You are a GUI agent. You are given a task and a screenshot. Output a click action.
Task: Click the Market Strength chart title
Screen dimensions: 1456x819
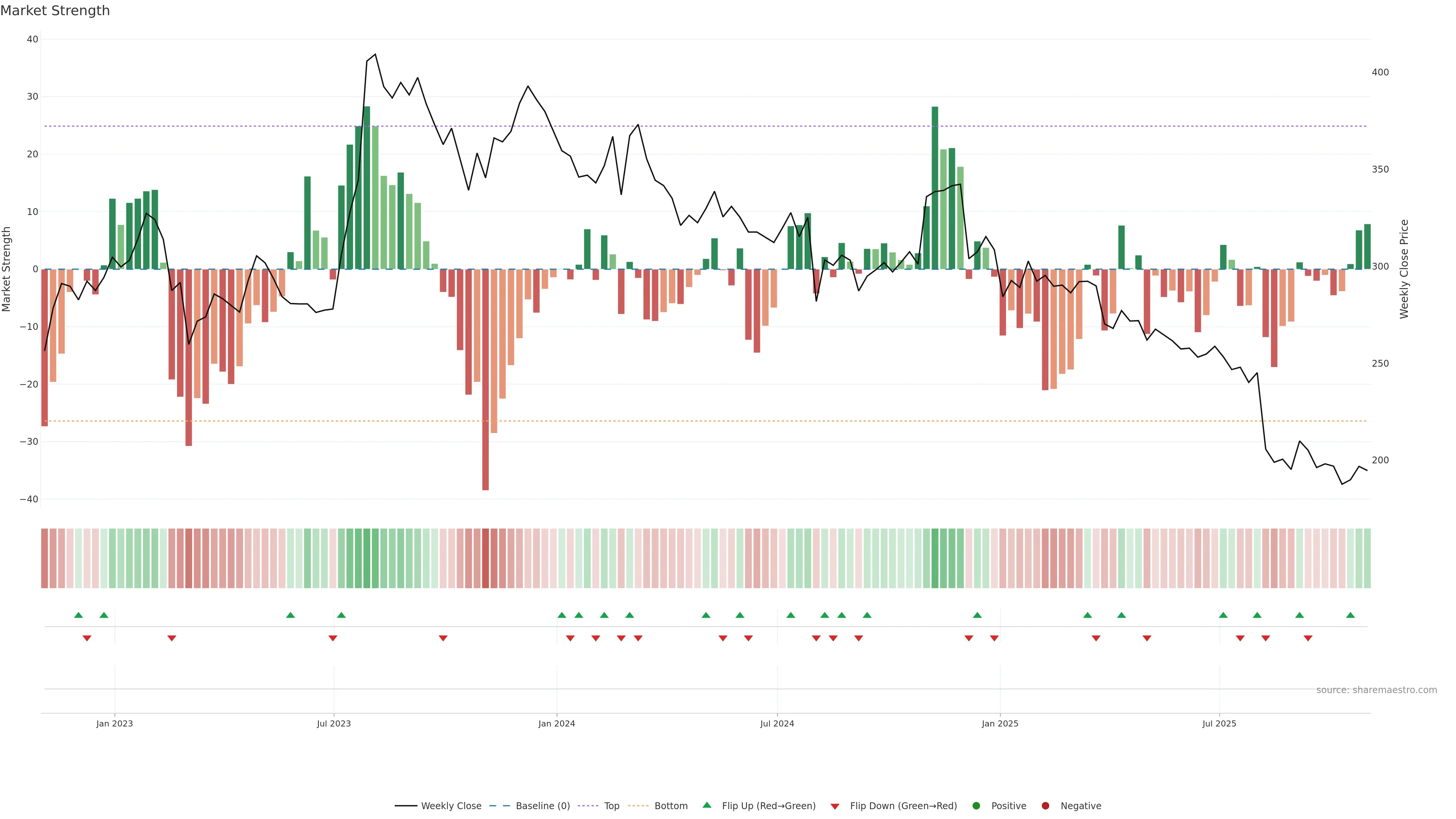pyautogui.click(x=55, y=11)
